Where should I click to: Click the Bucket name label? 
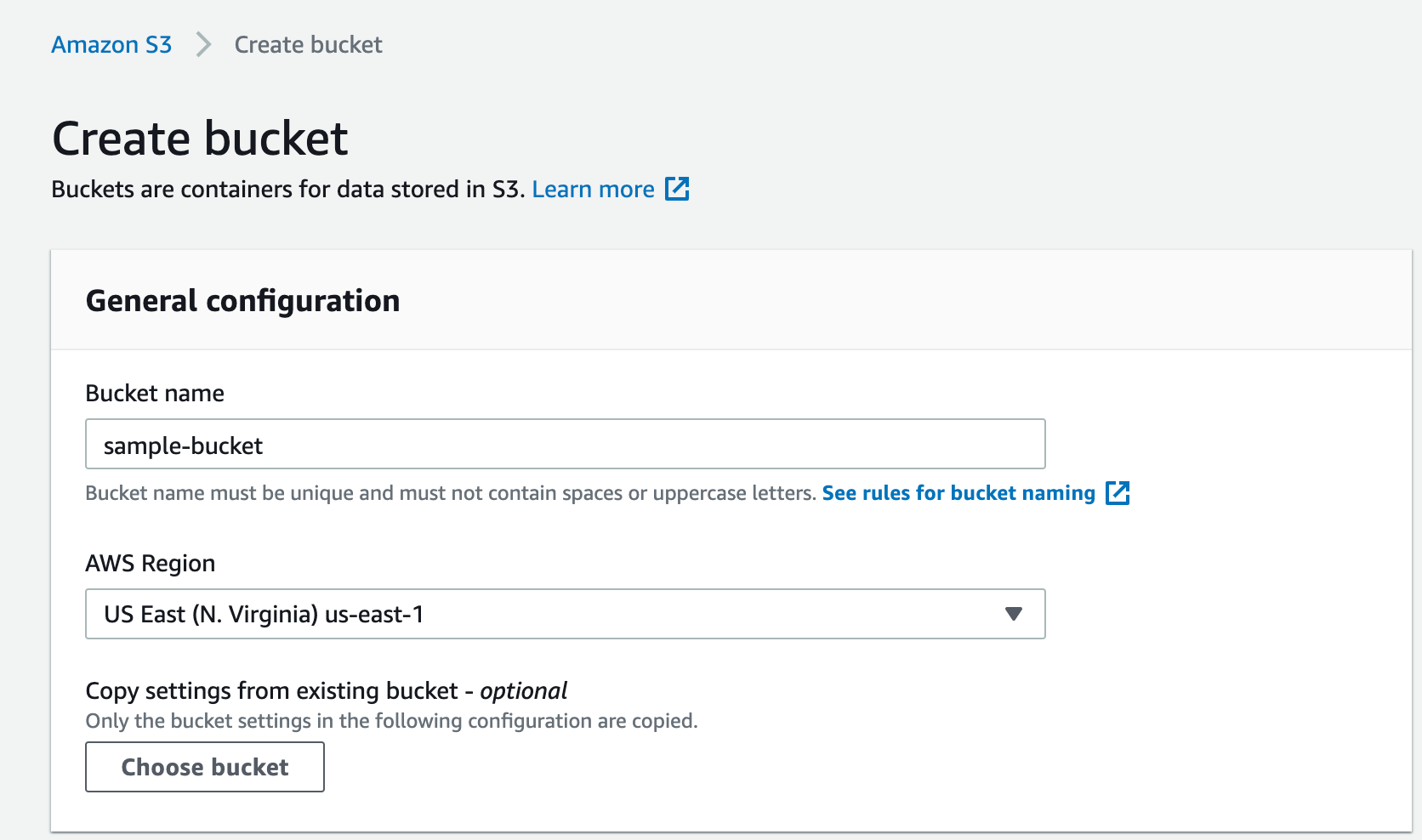point(155,393)
